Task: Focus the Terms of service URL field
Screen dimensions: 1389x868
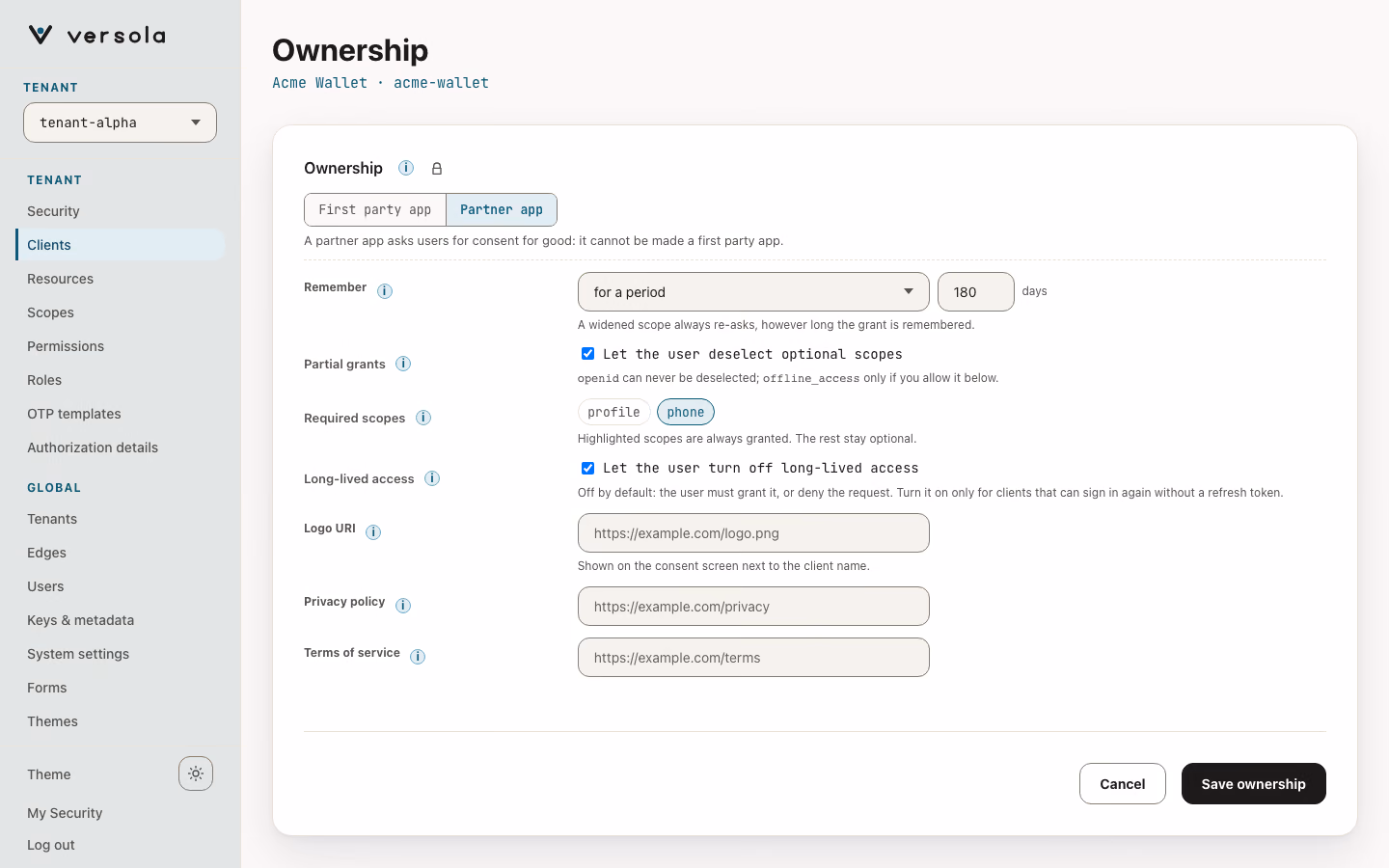Action: (753, 658)
